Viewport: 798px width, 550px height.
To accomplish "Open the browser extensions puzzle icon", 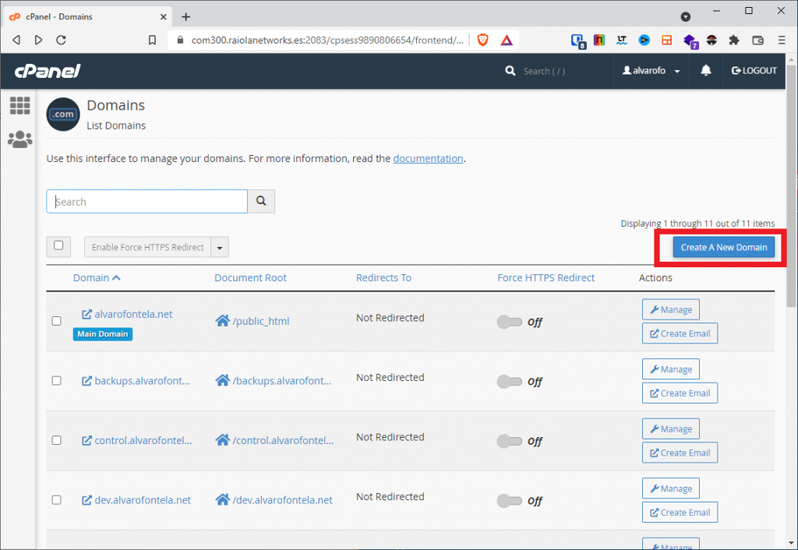I will 733,40.
